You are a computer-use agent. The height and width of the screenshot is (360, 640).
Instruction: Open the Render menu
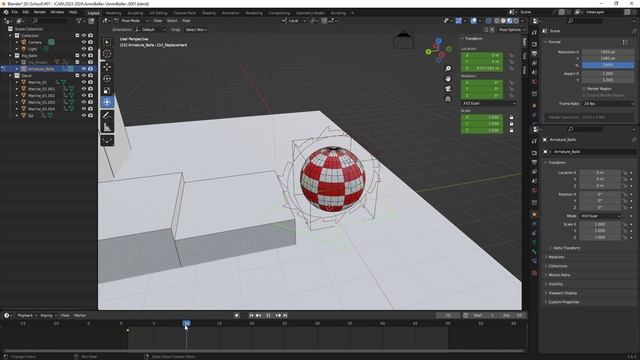40,12
